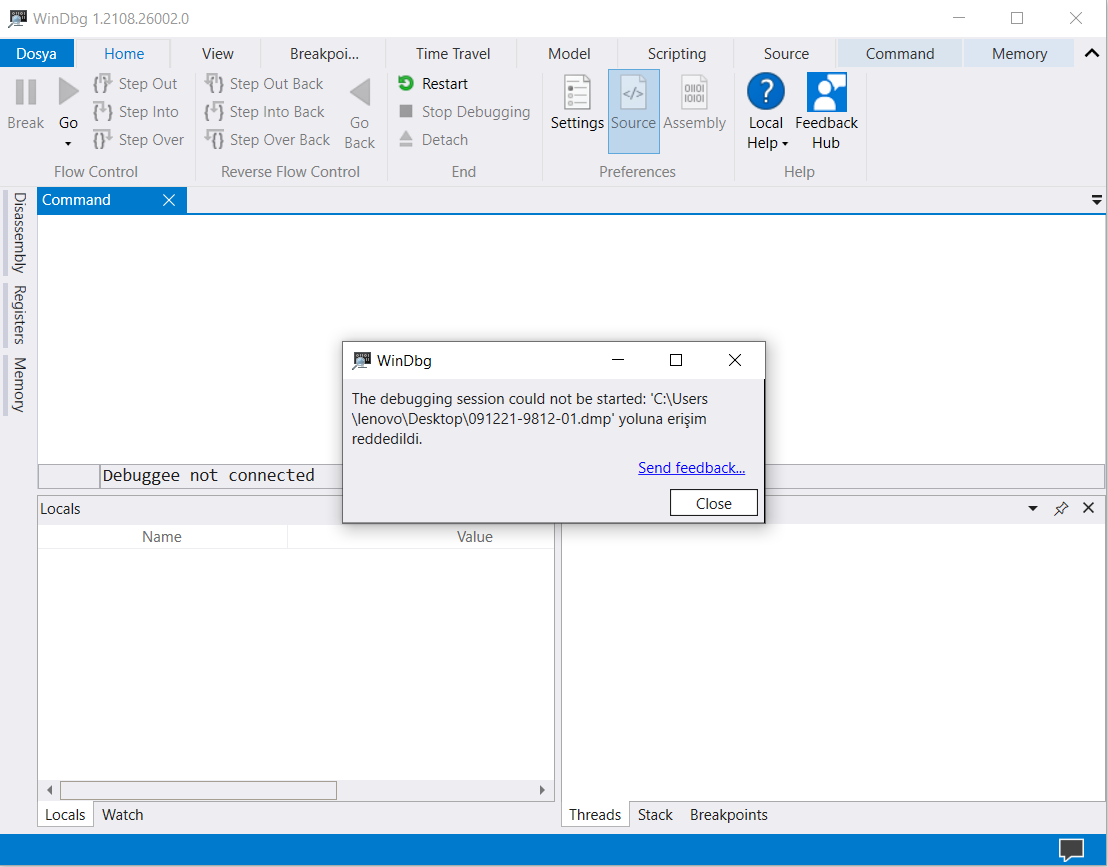Click Locals scrollbar left arrow
This screenshot has height=867, width=1108.
[49, 790]
